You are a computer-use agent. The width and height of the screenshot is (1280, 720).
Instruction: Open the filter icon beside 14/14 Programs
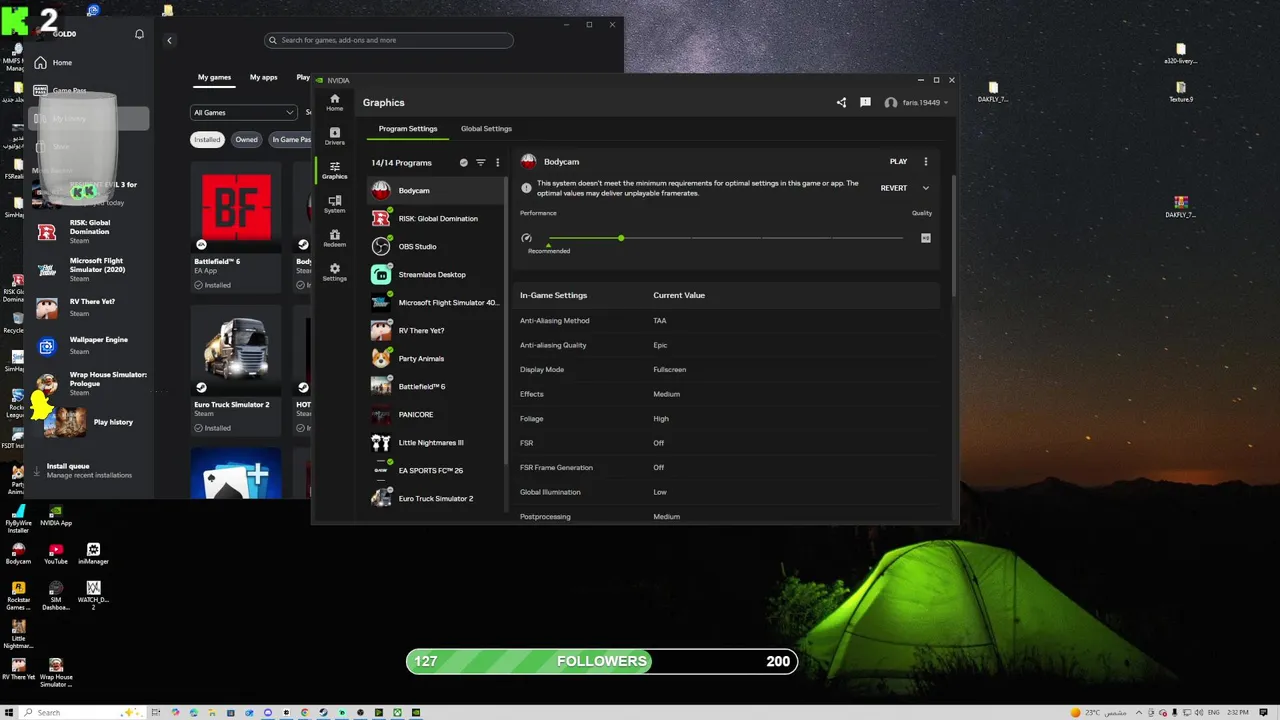click(x=480, y=162)
